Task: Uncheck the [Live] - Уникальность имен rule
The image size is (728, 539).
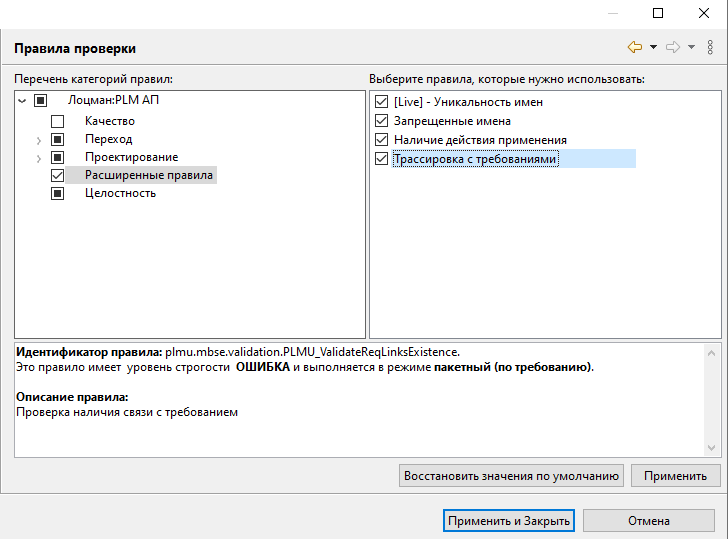Action: tap(381, 102)
